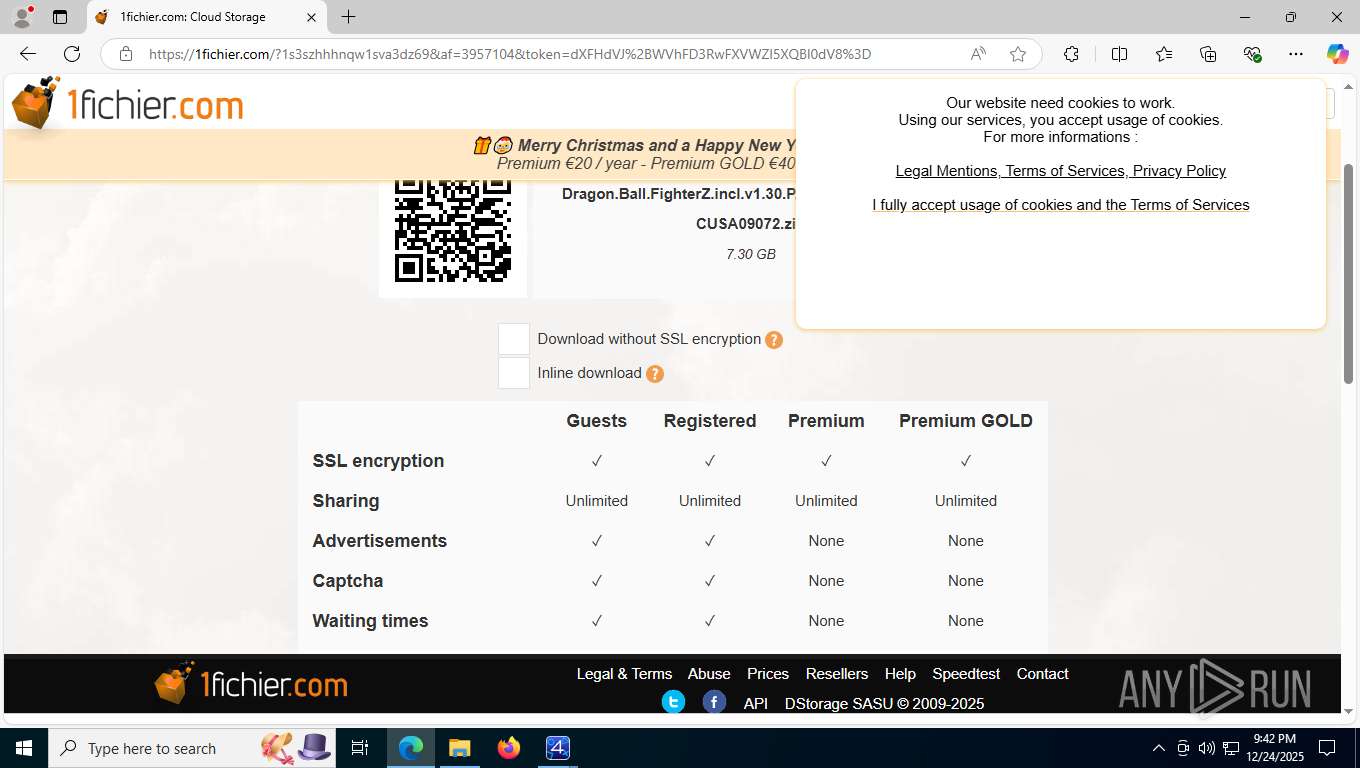Open the Favorites list icon
The height and width of the screenshot is (768, 1360).
1164,54
